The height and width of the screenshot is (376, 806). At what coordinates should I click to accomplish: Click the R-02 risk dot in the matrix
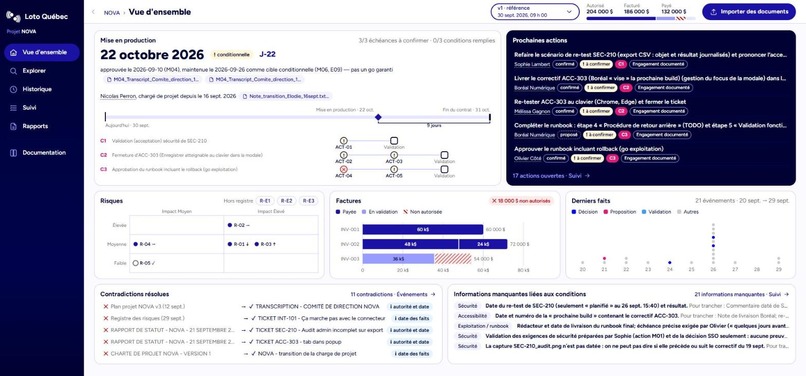(229, 225)
